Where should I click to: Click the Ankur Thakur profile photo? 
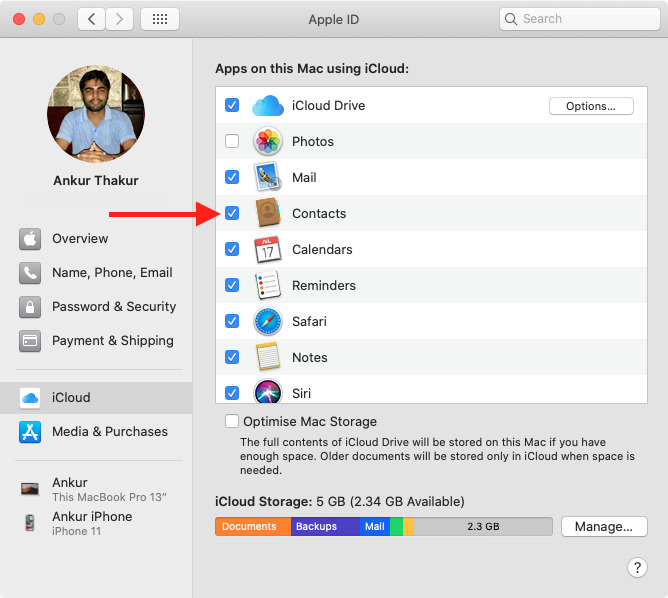pos(96,114)
